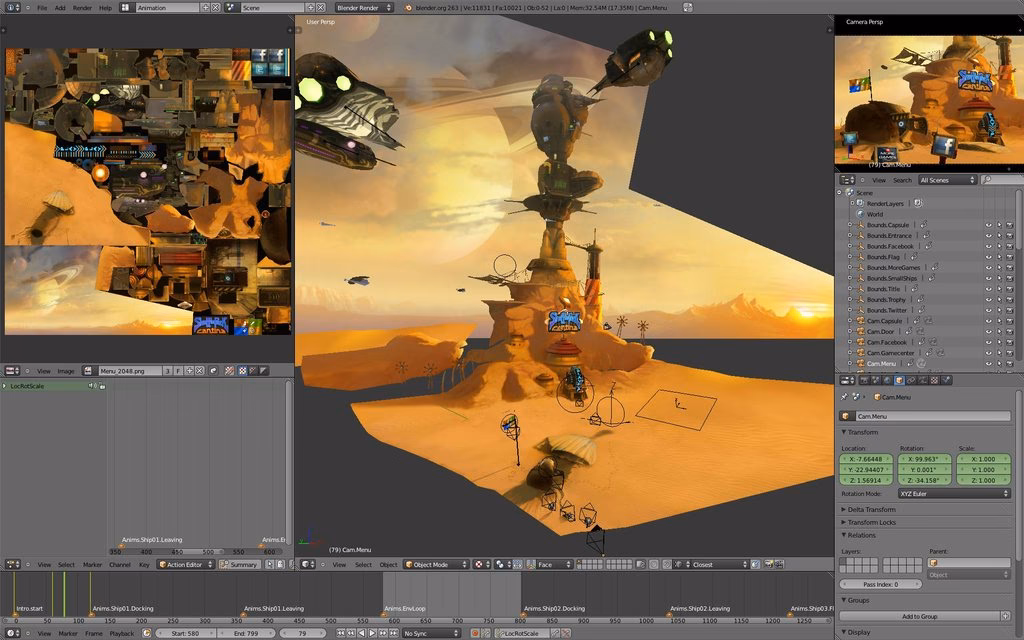Select Bounds.MoreGames in the outliner
This screenshot has height=640, width=1024.
tap(893, 268)
